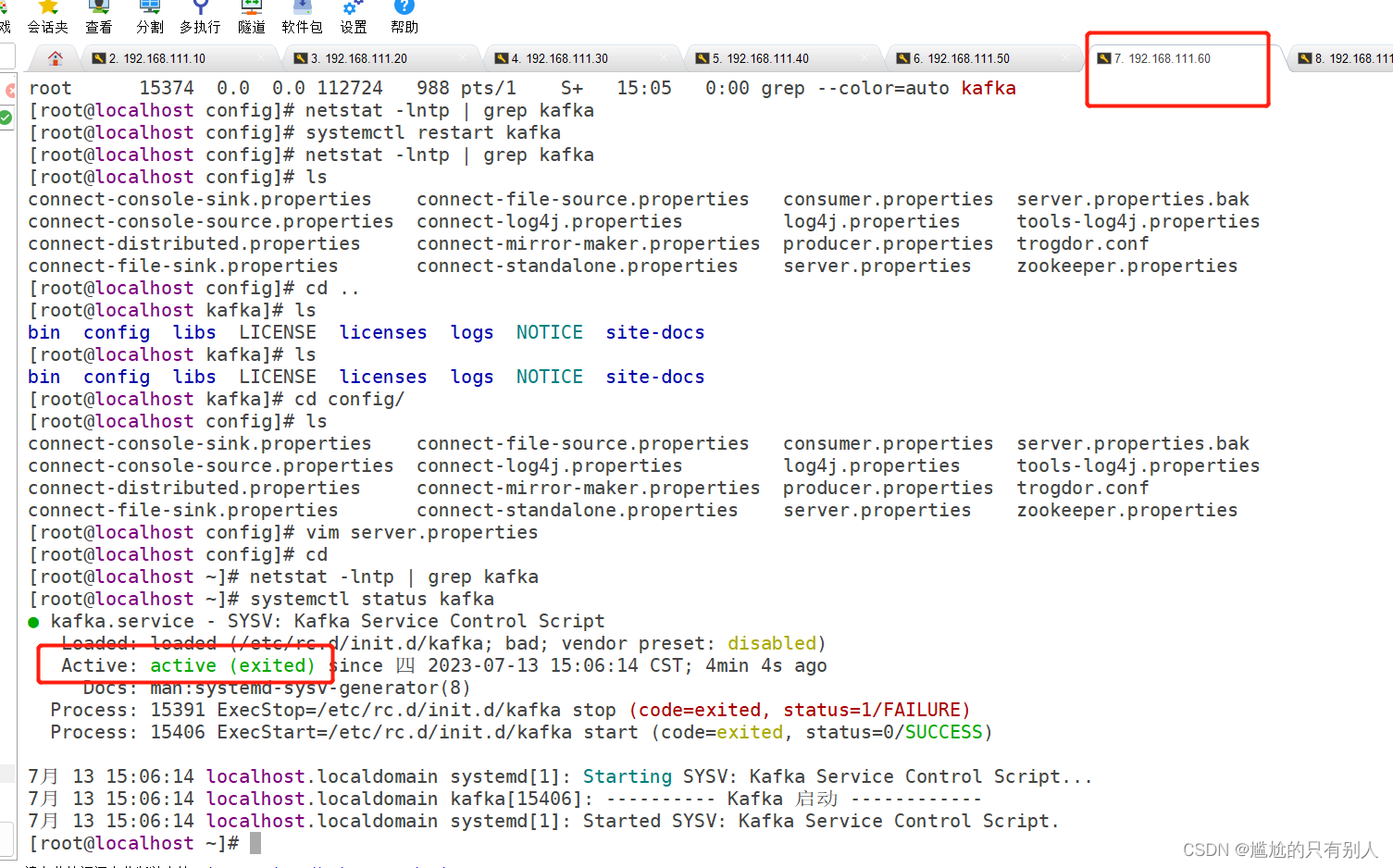The width and height of the screenshot is (1393, 868).
Task: Click the green 'status=0/SUCCESS' text
Action: pos(894,732)
